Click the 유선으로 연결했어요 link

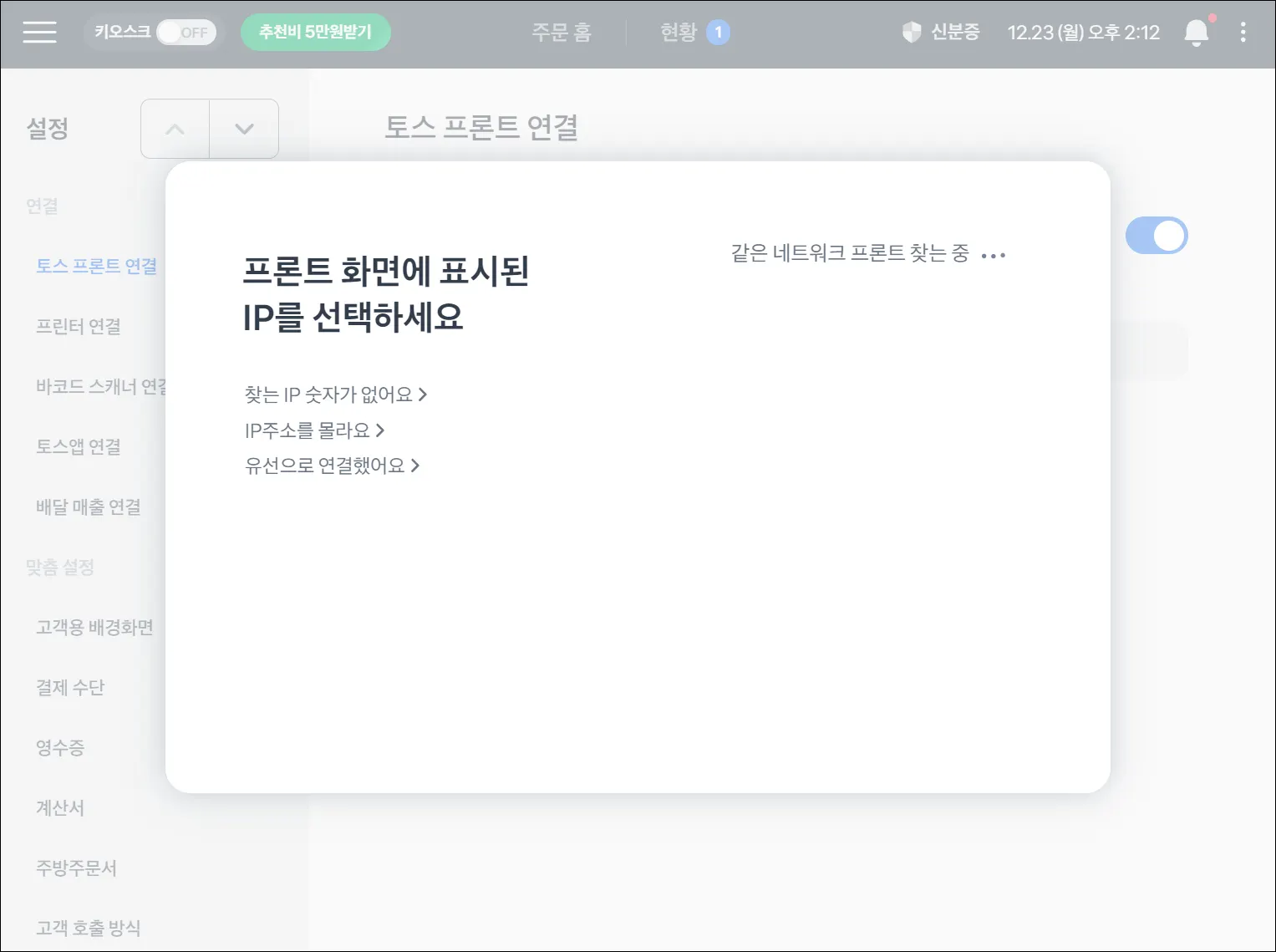[333, 466]
